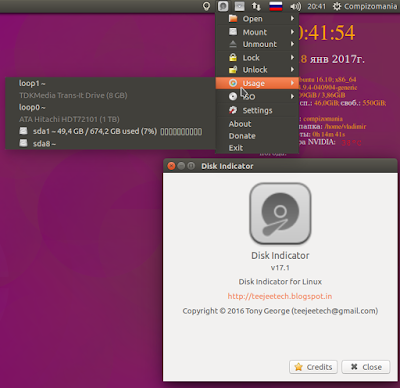
Task: Click the disc icon beside ISO
Action: [233, 96]
